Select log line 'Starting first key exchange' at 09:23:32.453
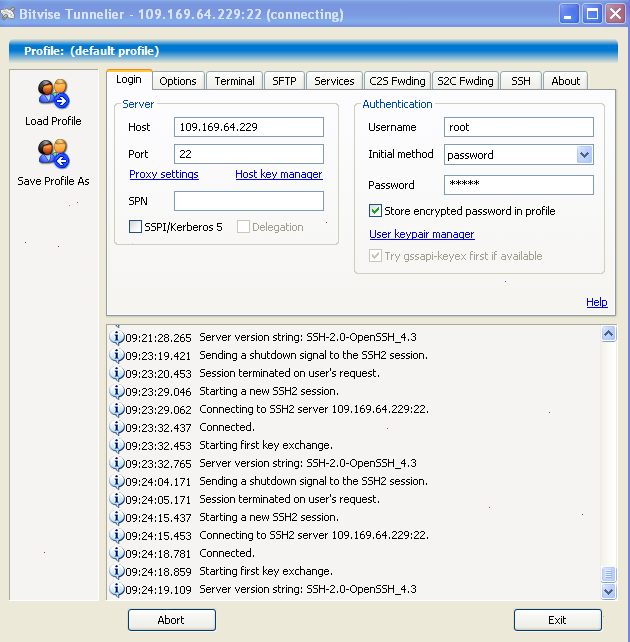 [x=266, y=445]
